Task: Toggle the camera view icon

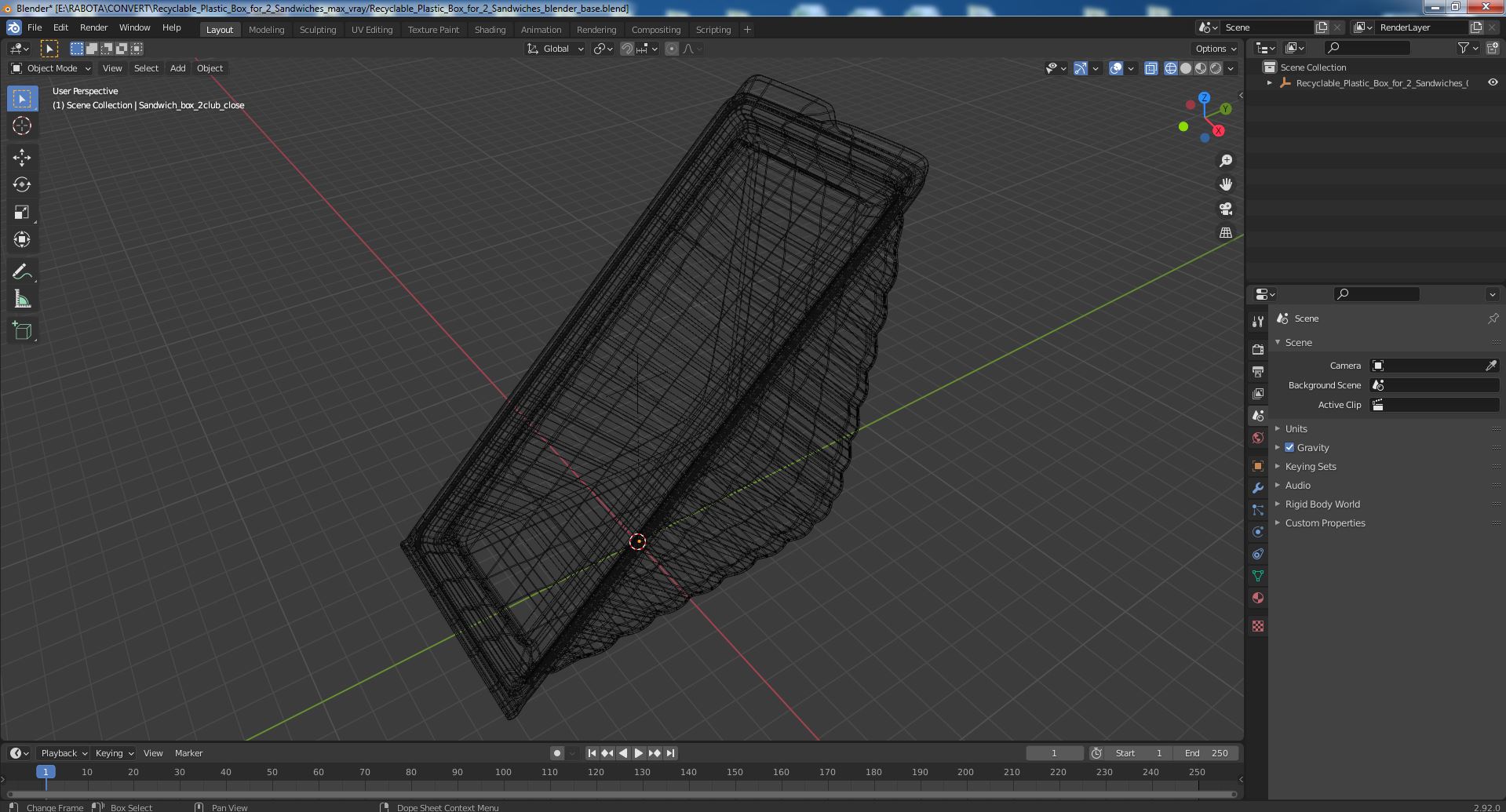Action: coord(1225,209)
